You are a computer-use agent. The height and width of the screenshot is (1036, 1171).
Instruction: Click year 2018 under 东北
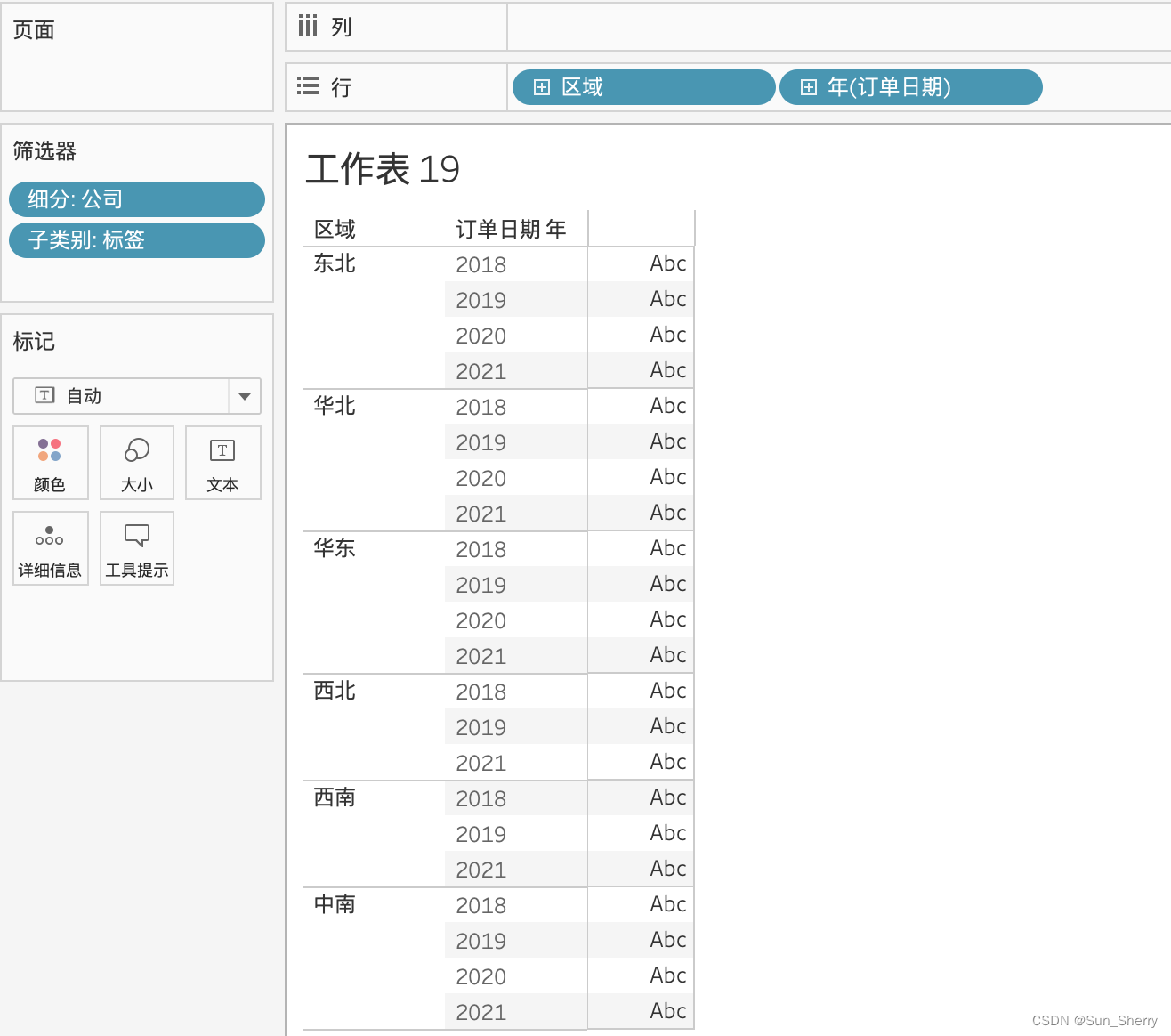click(481, 264)
